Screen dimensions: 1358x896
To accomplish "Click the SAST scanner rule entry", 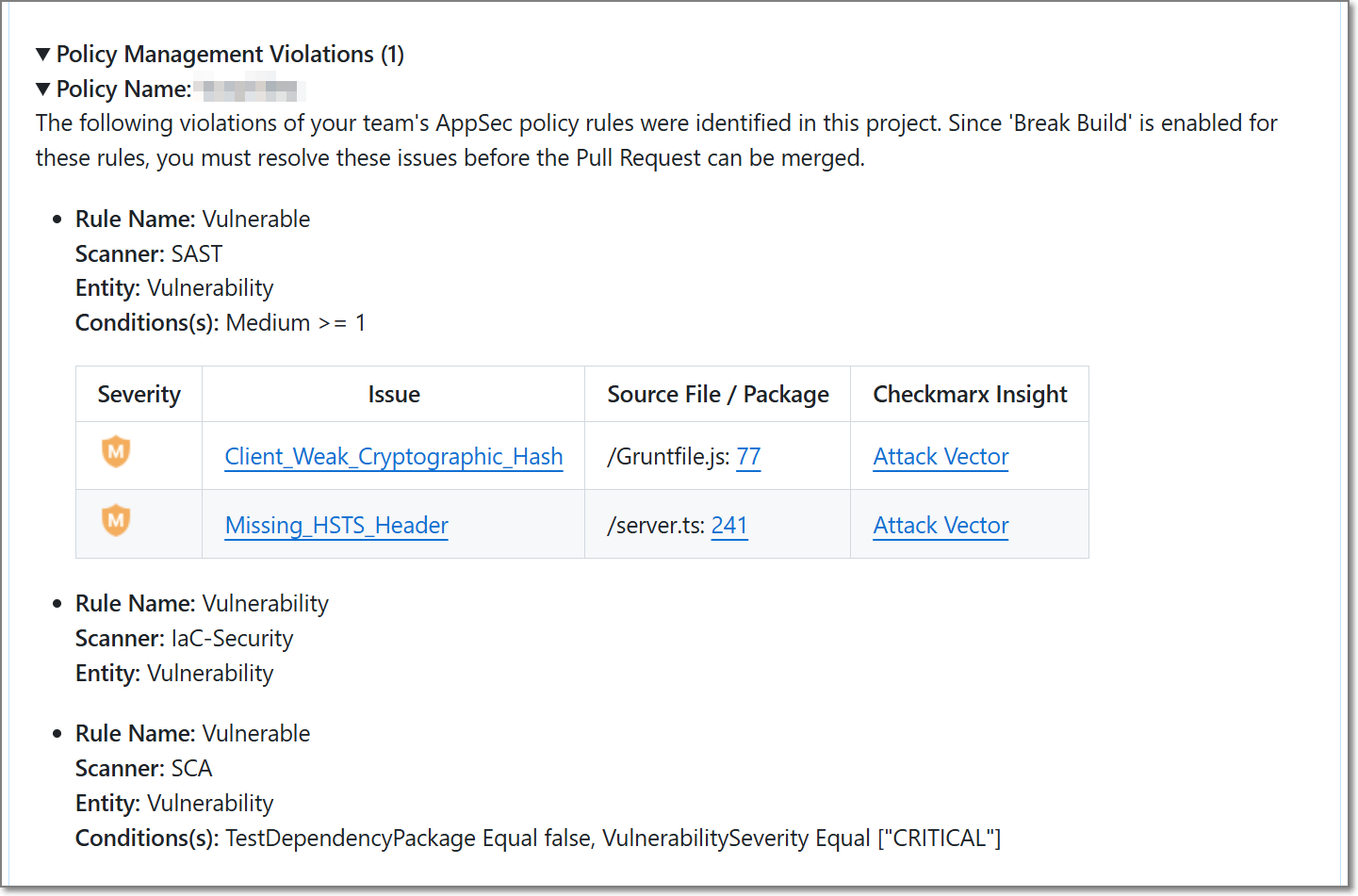I will tap(149, 254).
